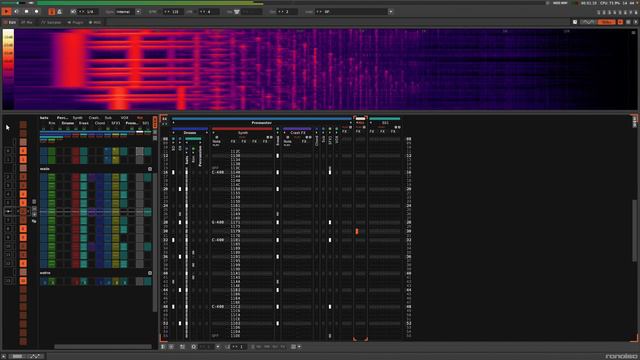Toggle the metronome icon

click(x=59, y=11)
